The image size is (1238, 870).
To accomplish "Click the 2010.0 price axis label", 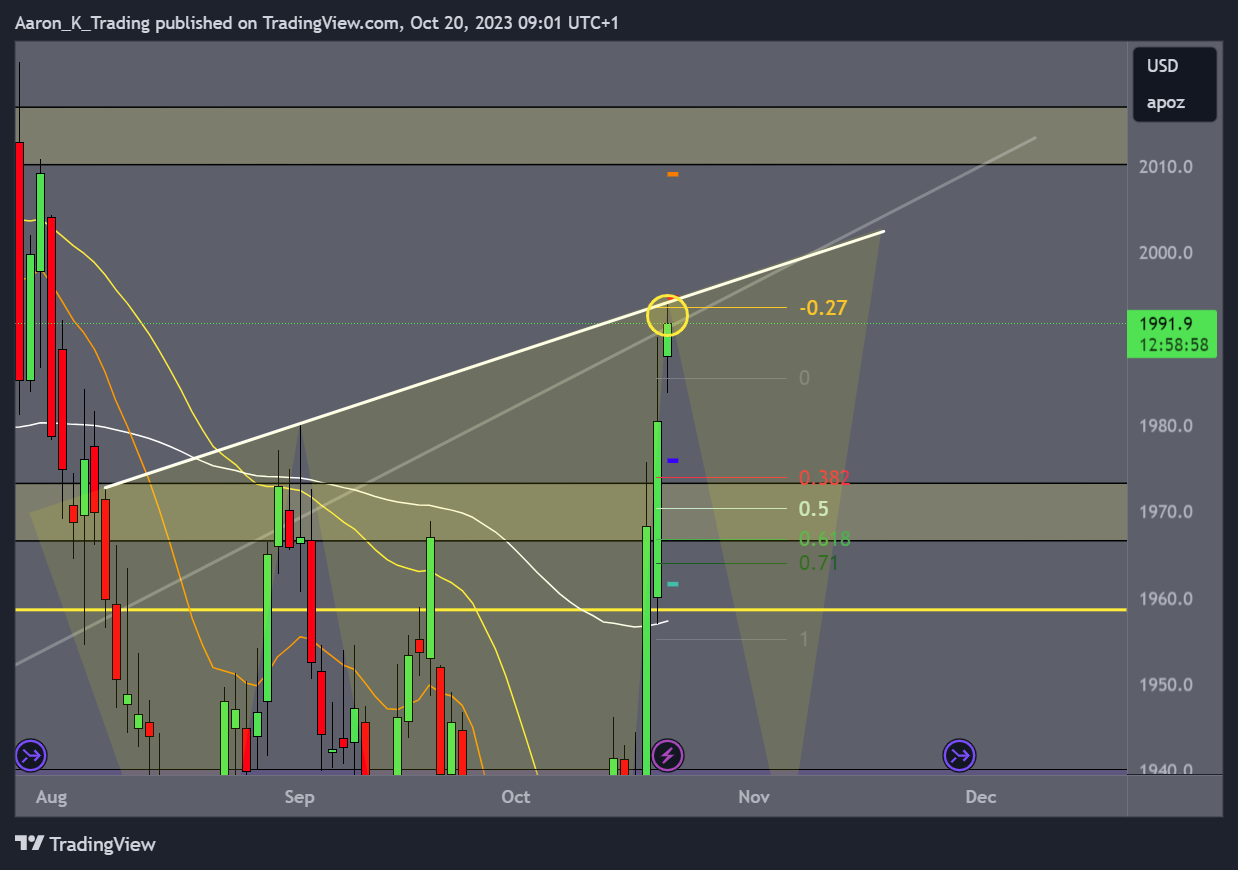I will coord(1165,167).
